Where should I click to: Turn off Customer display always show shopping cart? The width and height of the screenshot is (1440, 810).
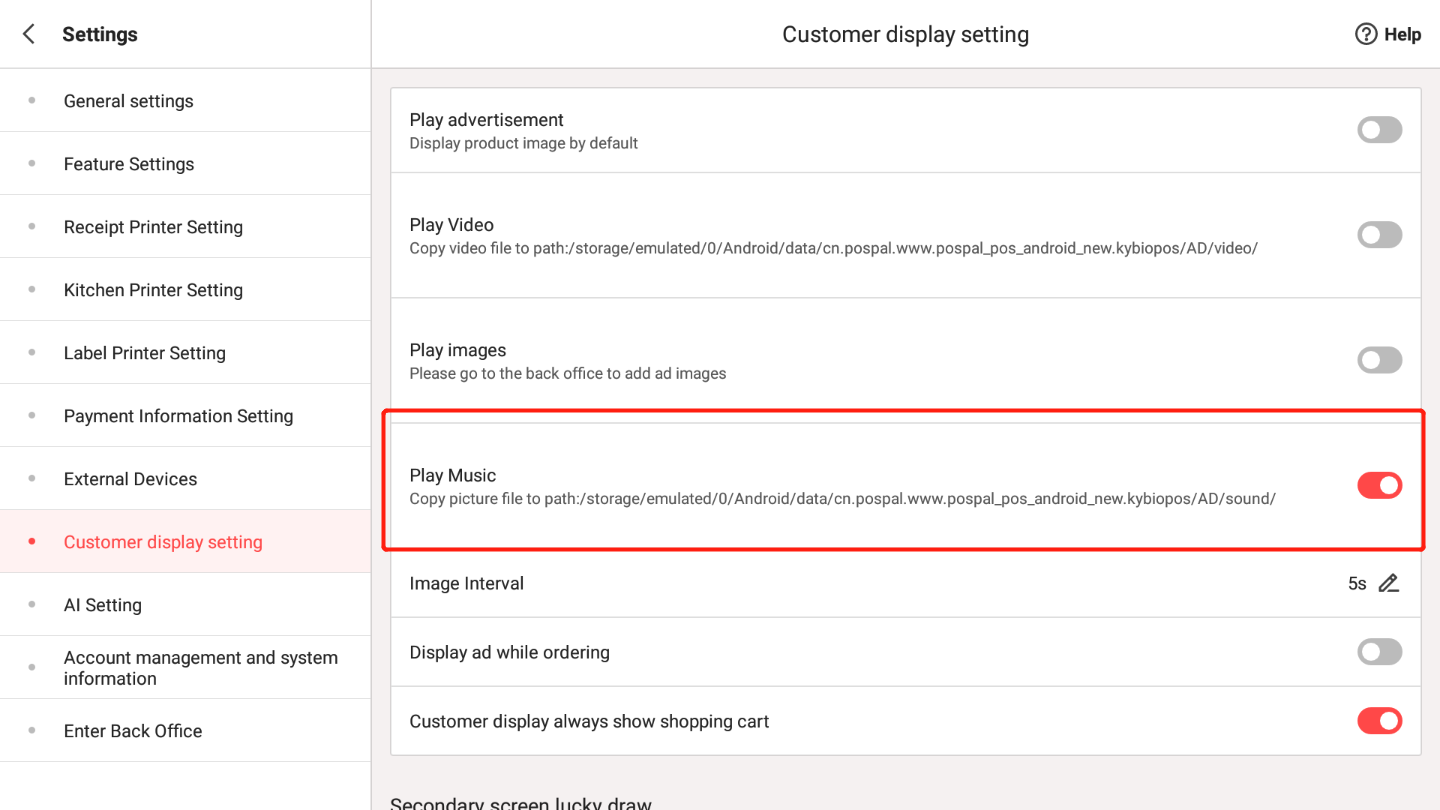pos(1380,721)
